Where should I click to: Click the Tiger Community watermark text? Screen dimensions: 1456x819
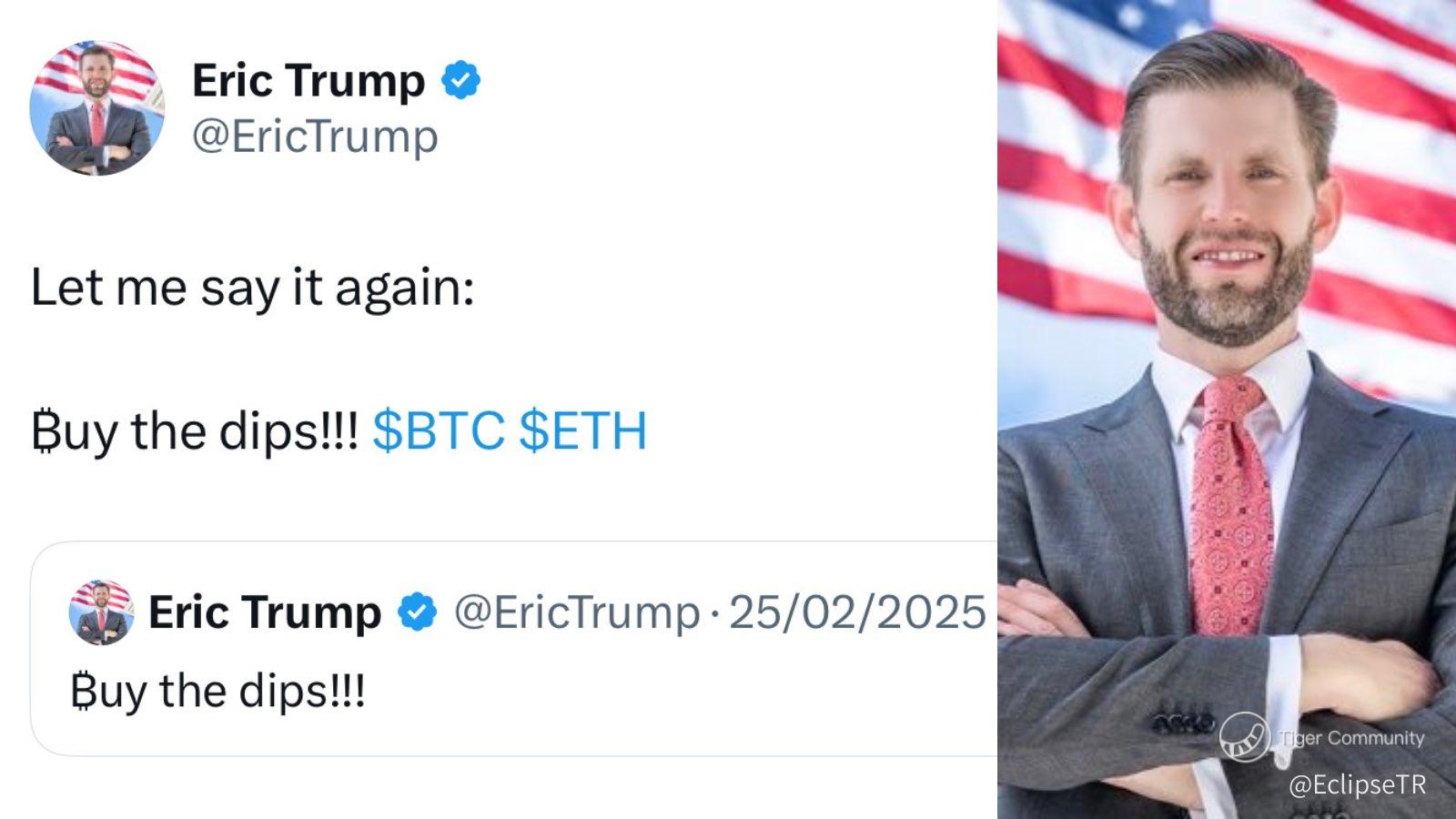pos(1352,738)
